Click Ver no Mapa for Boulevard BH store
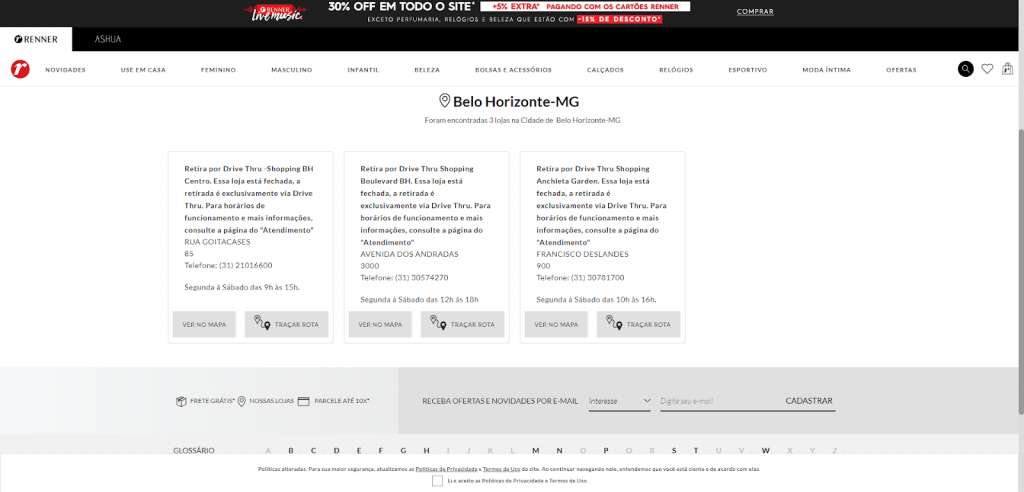Image resolution: width=1024 pixels, height=492 pixels. tap(380, 324)
